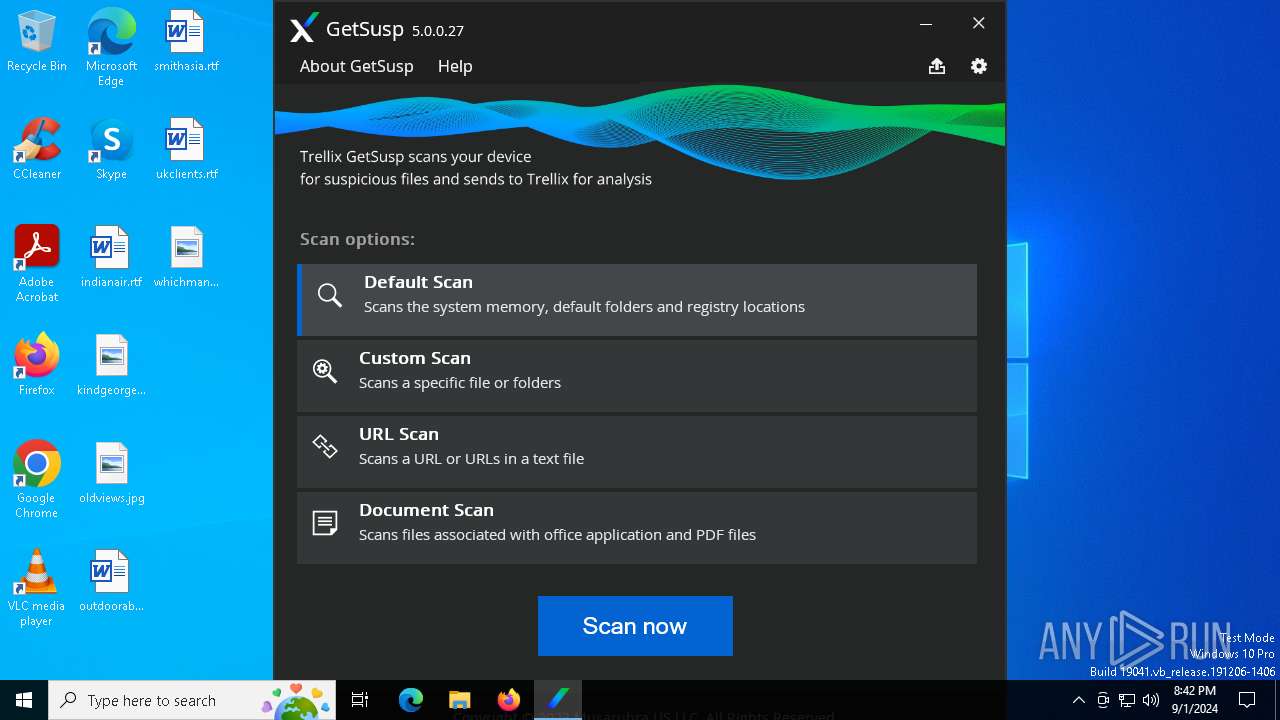Open GetSusp settings gear icon

(x=979, y=66)
